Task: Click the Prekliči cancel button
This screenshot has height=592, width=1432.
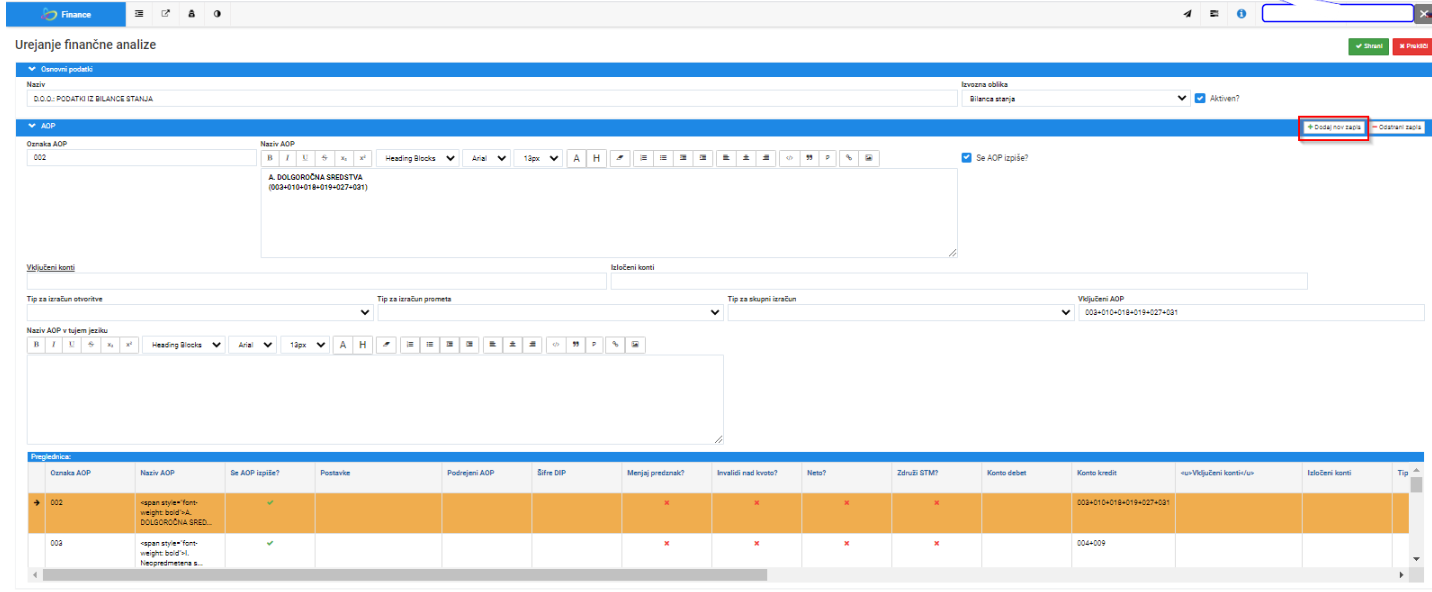Action: click(x=1411, y=46)
